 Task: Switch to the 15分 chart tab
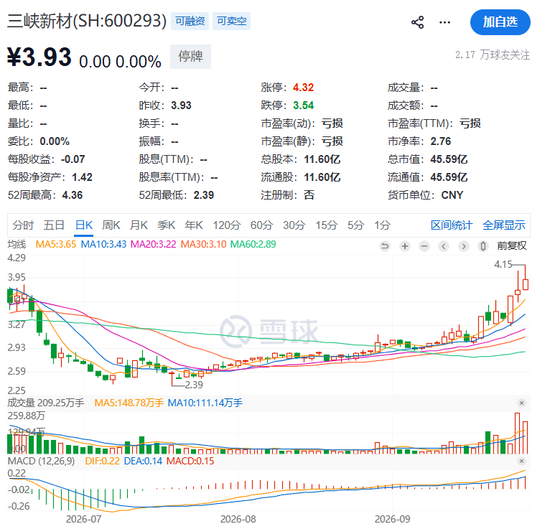[326, 225]
